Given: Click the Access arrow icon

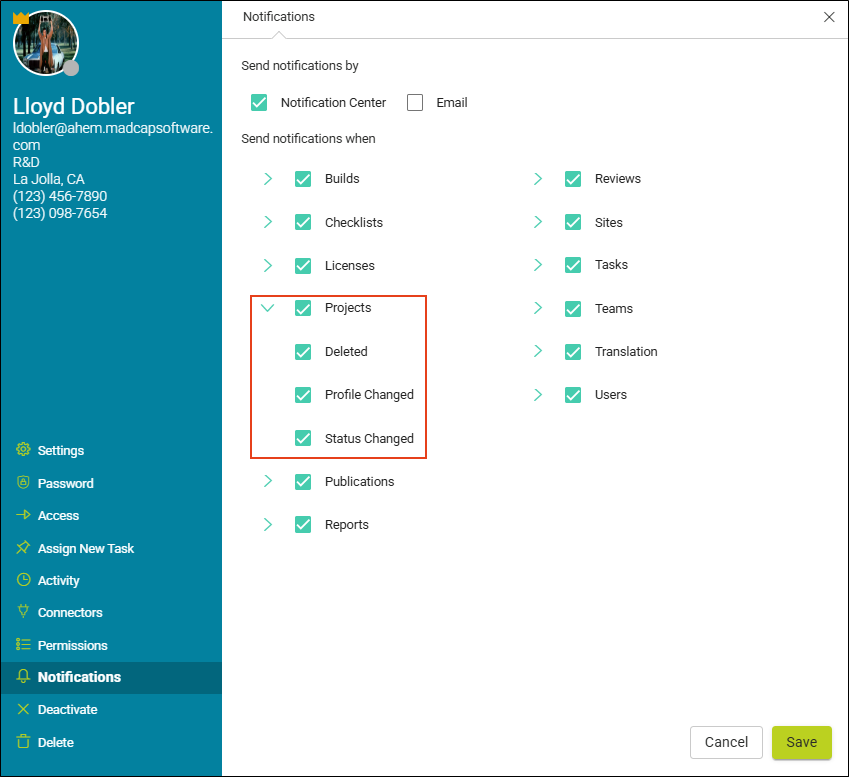Looking at the screenshot, I should 23,515.
